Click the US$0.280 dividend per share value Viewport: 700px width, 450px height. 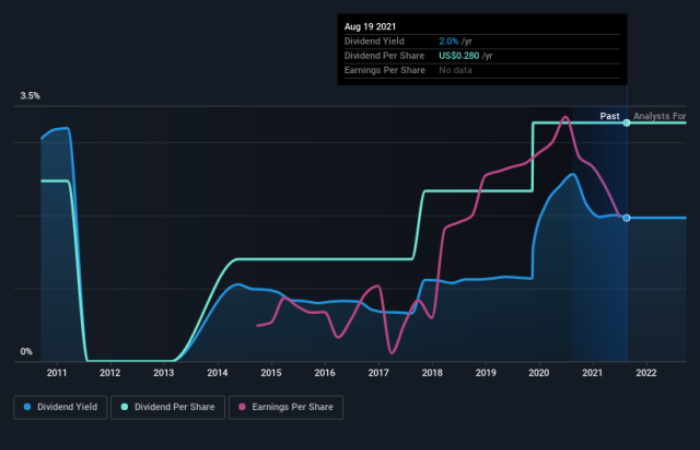pos(459,56)
